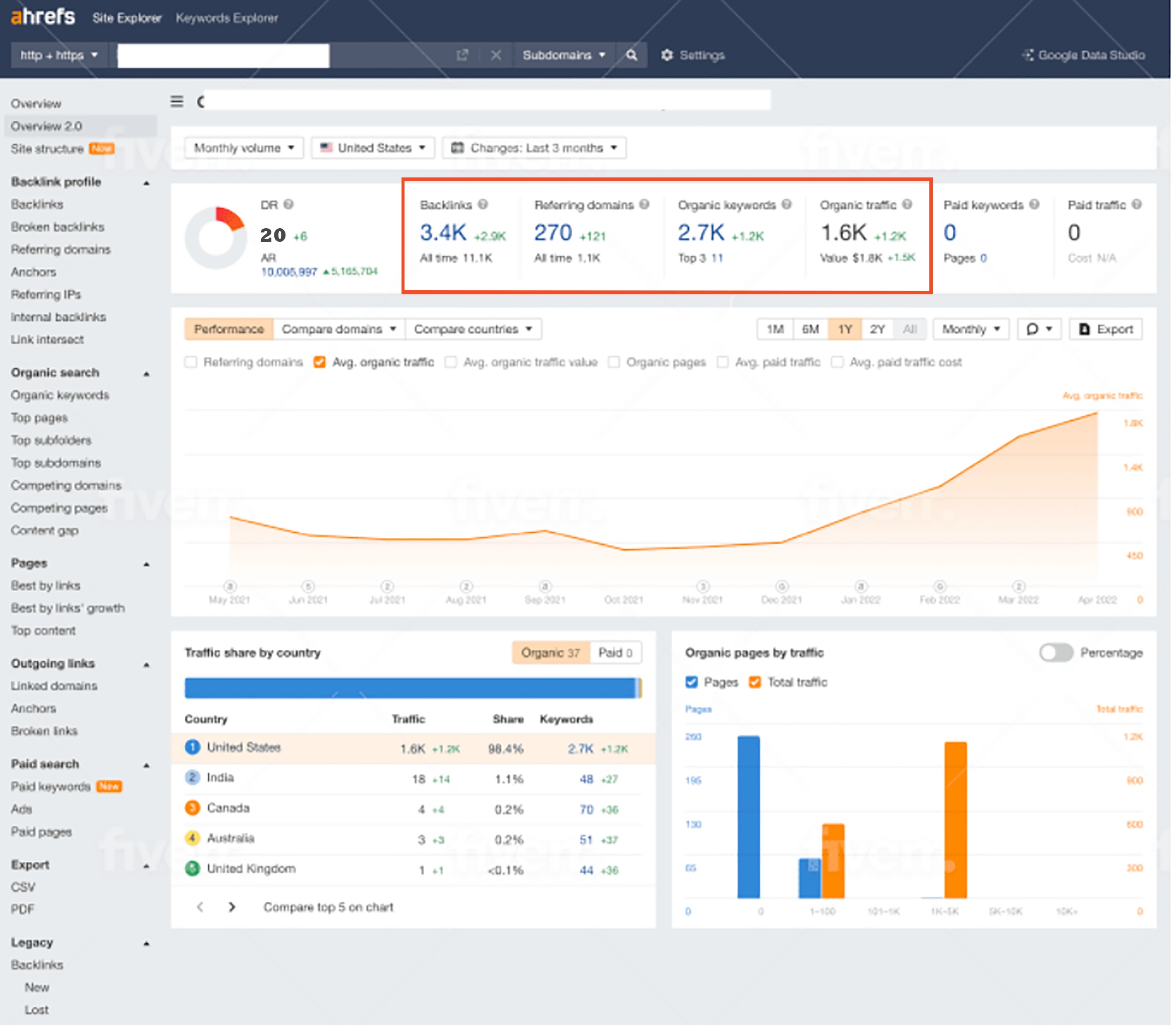Select the 6M time range

click(x=811, y=329)
